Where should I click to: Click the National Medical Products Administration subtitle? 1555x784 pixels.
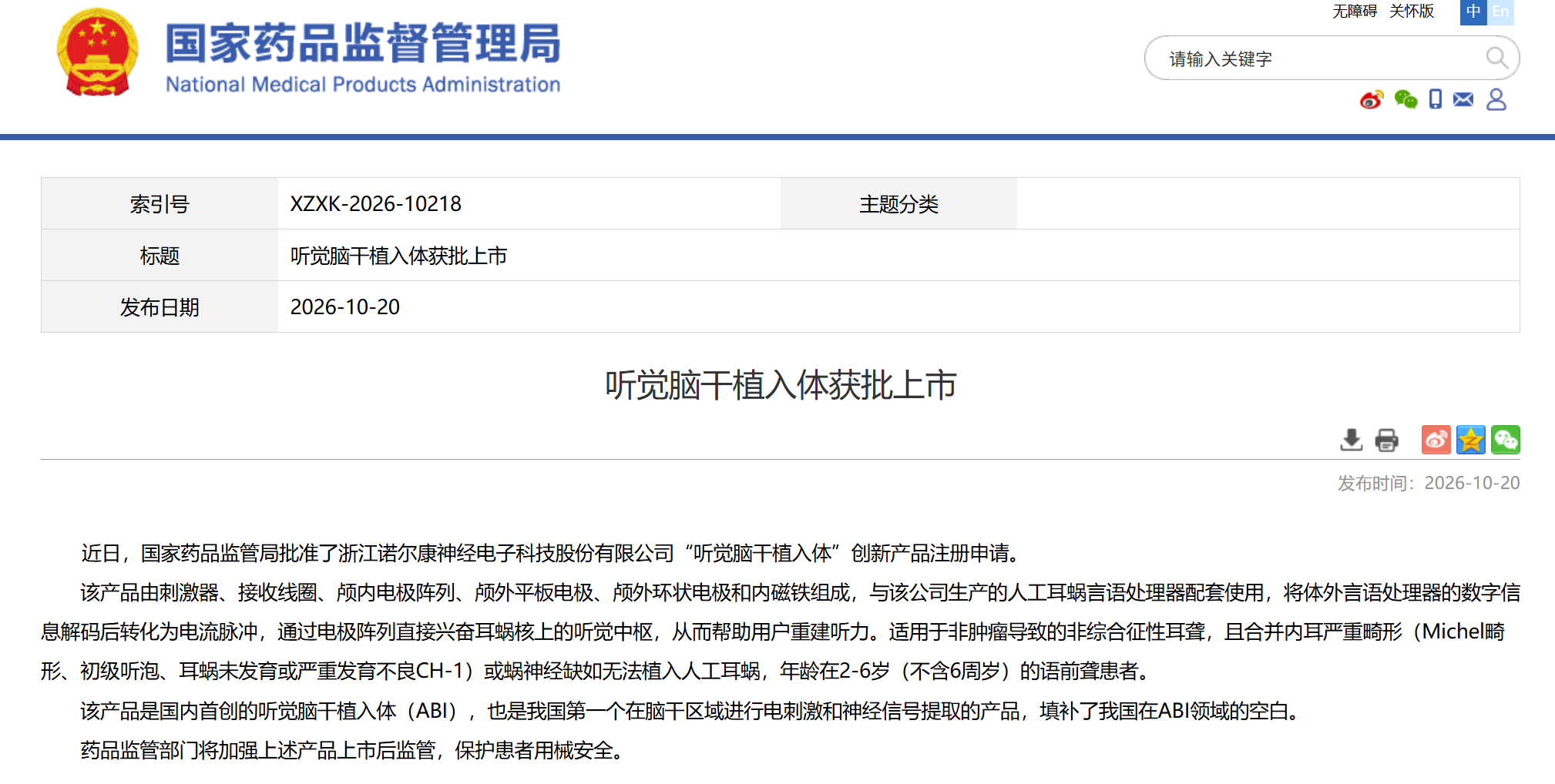tap(363, 85)
